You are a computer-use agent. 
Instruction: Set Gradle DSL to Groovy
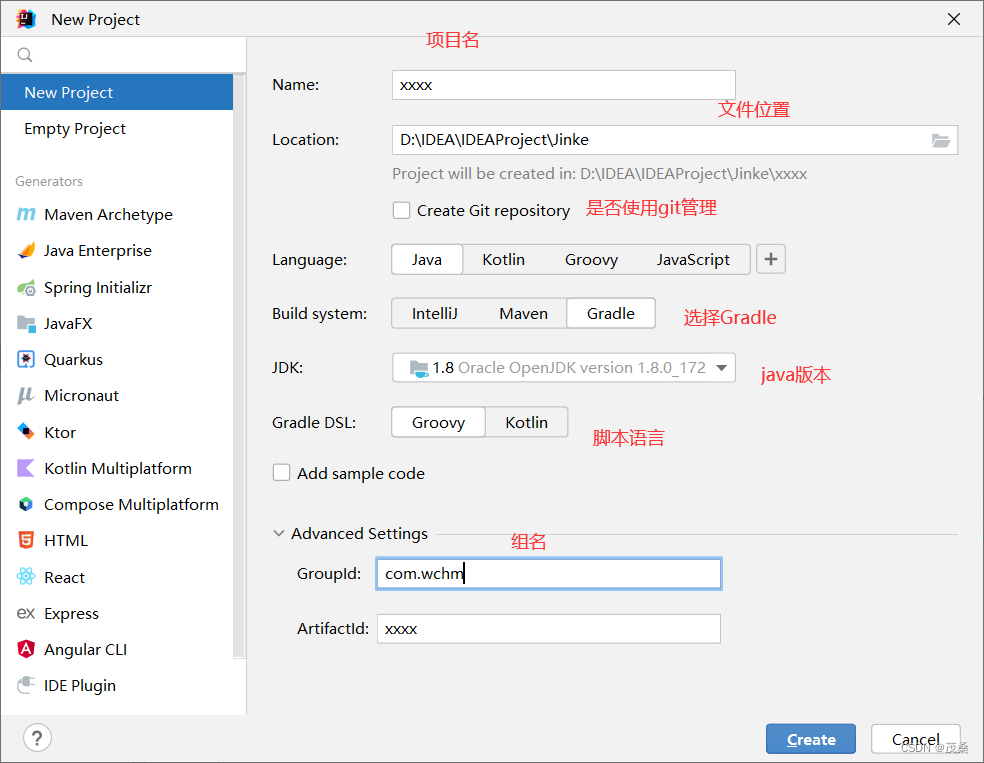coord(438,422)
